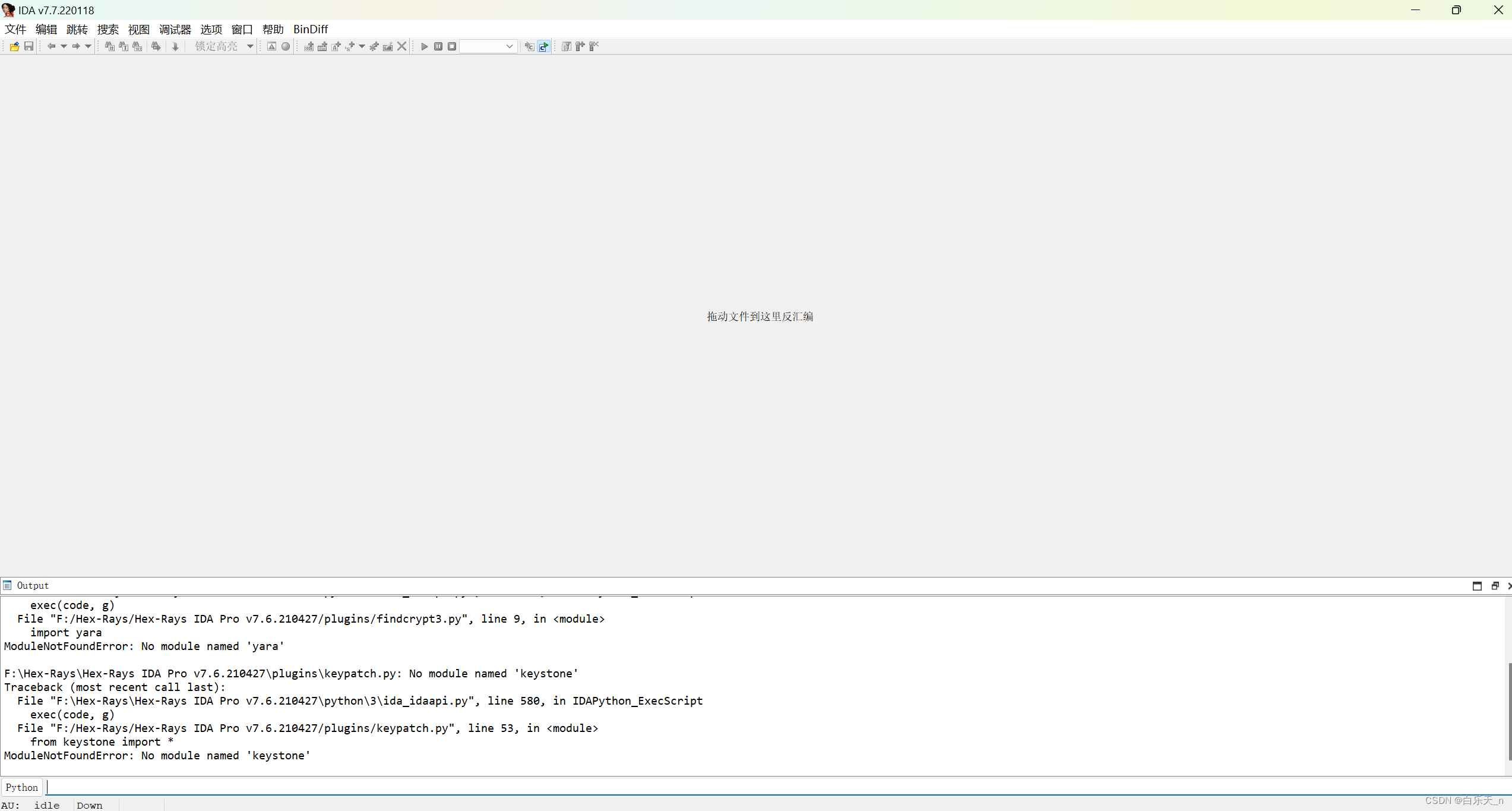Click the Python command input field
Viewport: 1512px width, 811px height.
(x=772, y=787)
